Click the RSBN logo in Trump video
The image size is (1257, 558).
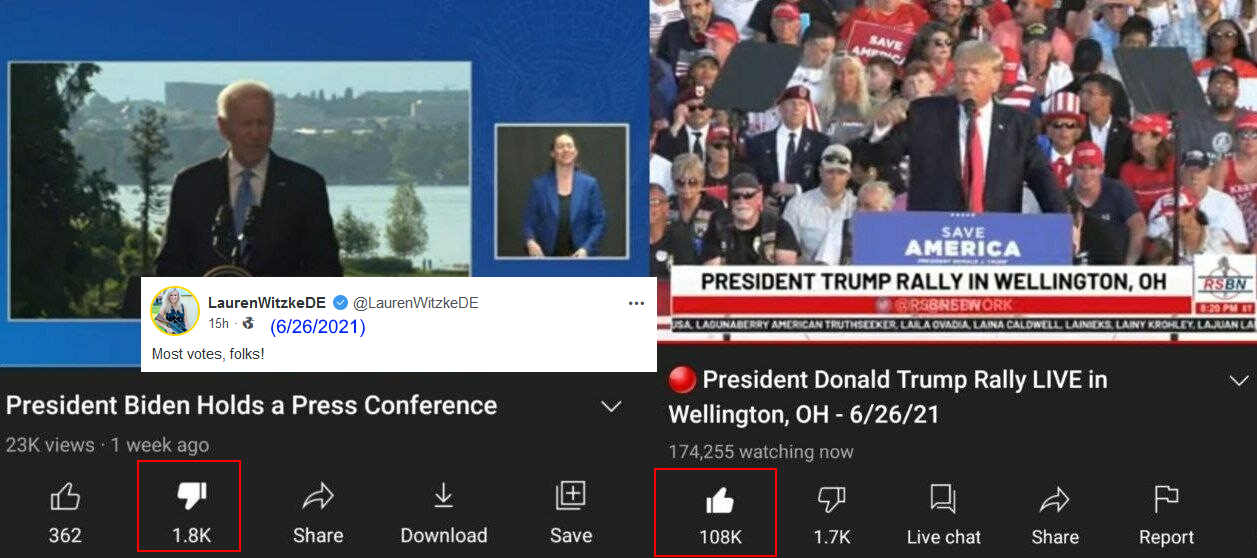coord(1225,278)
